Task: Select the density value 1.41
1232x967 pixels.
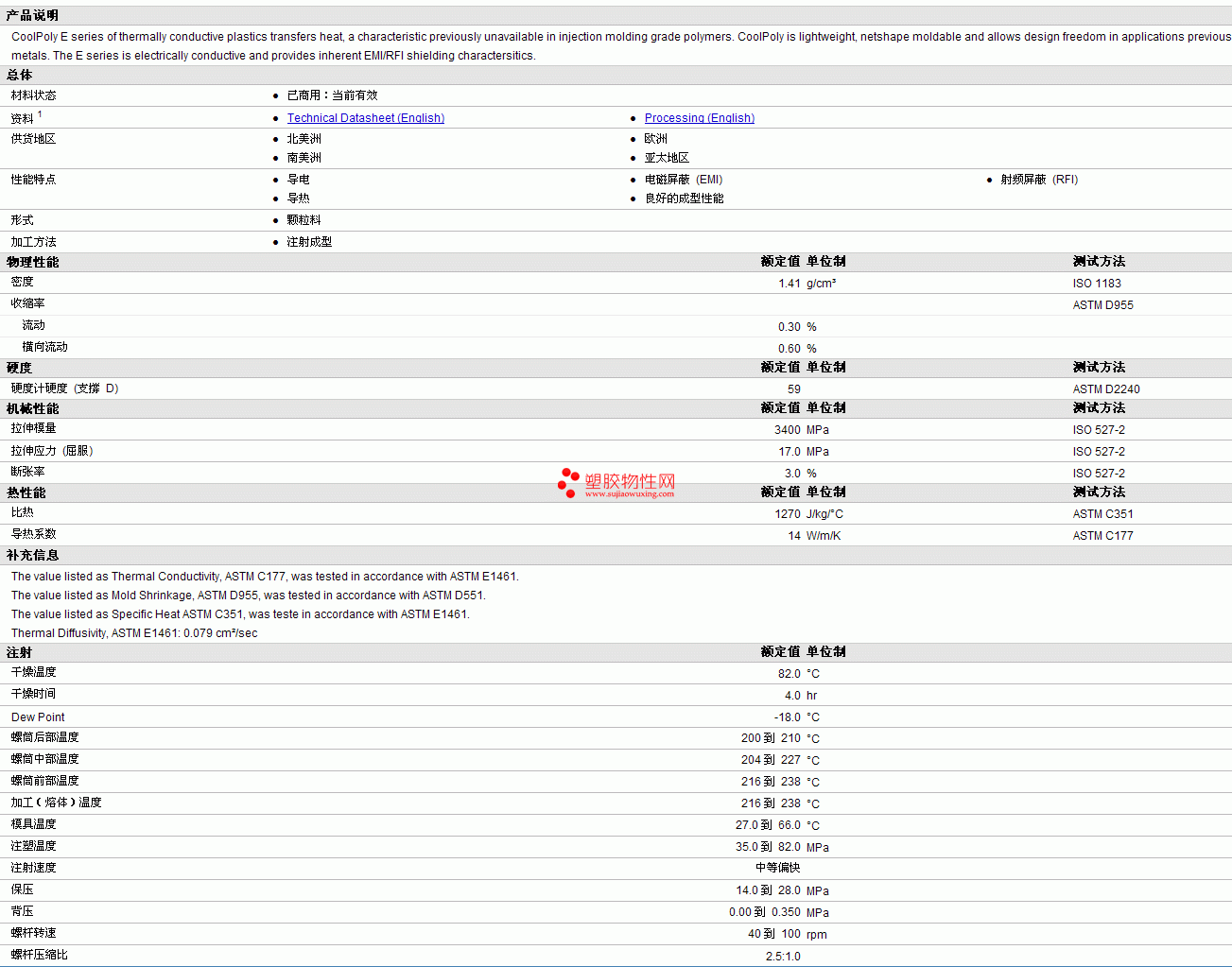Action: 790,284
